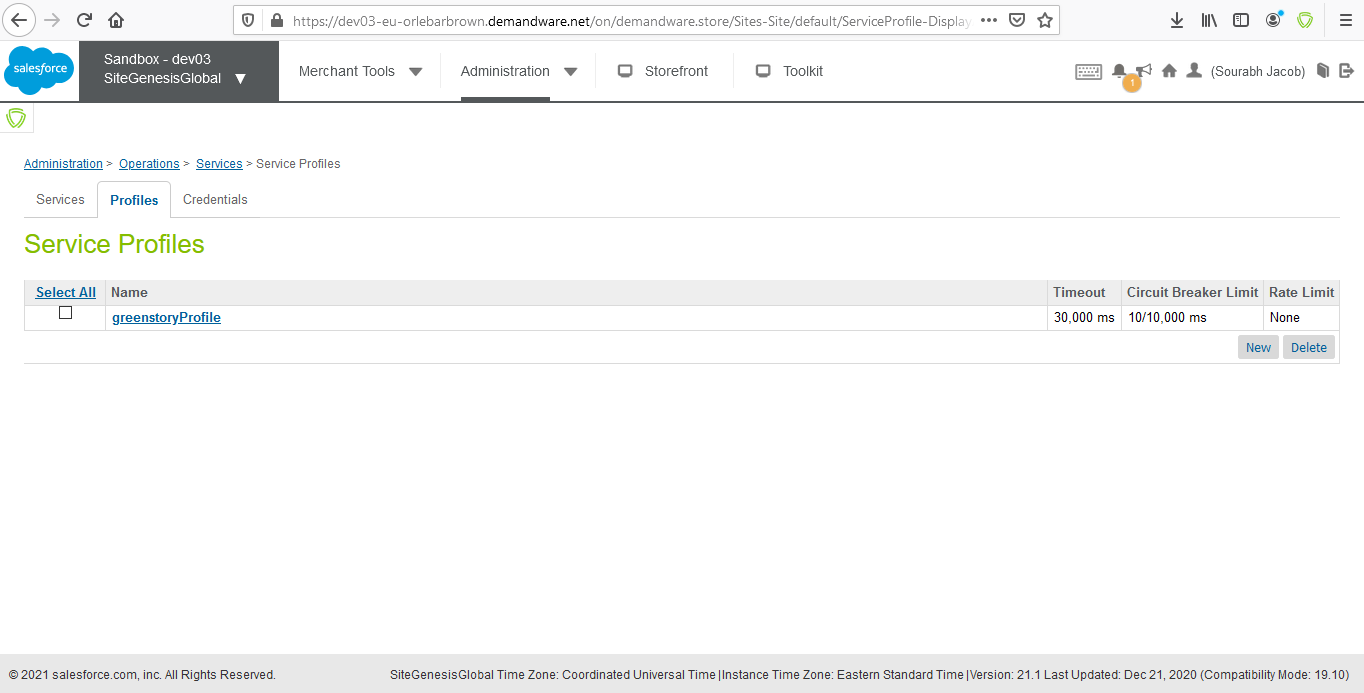Click the Select All link

click(x=66, y=292)
